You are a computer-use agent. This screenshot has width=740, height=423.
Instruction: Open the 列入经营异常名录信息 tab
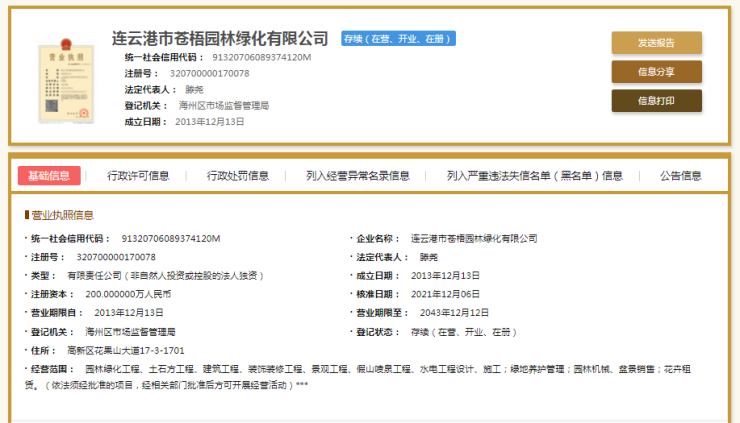point(358,176)
